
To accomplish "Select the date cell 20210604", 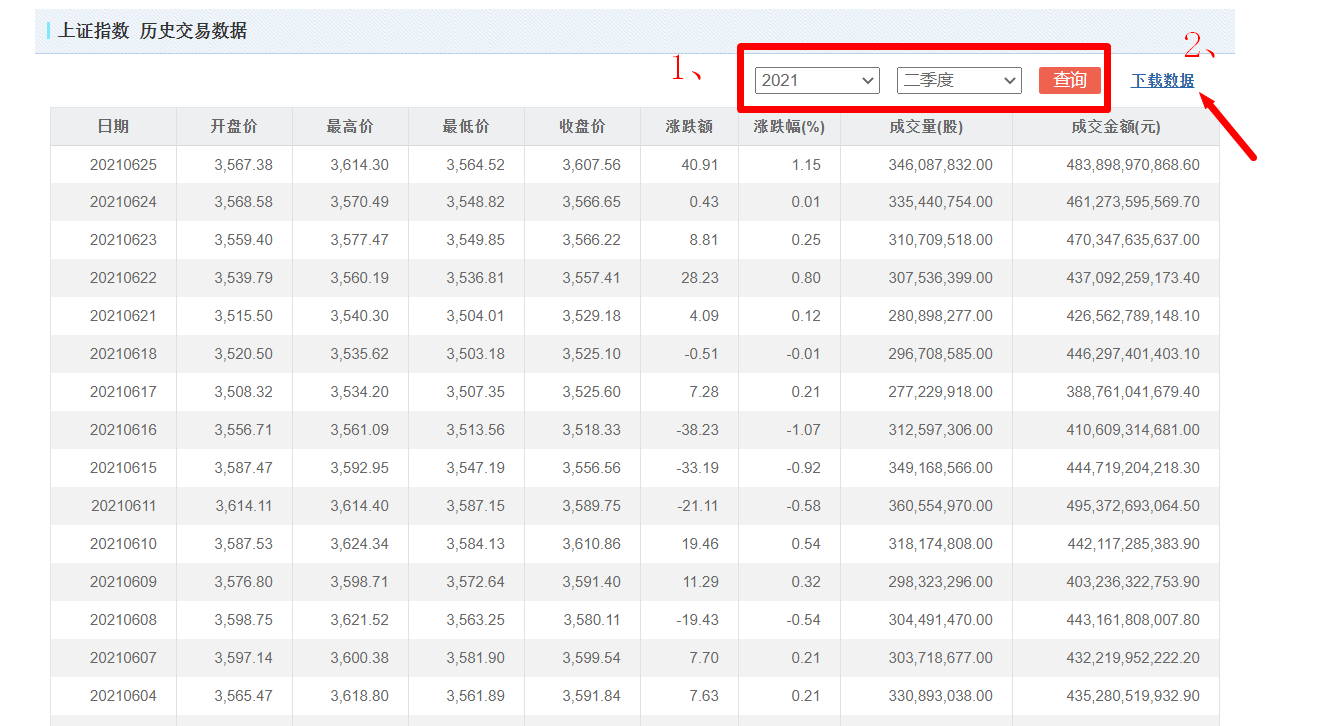I will [x=123, y=697].
